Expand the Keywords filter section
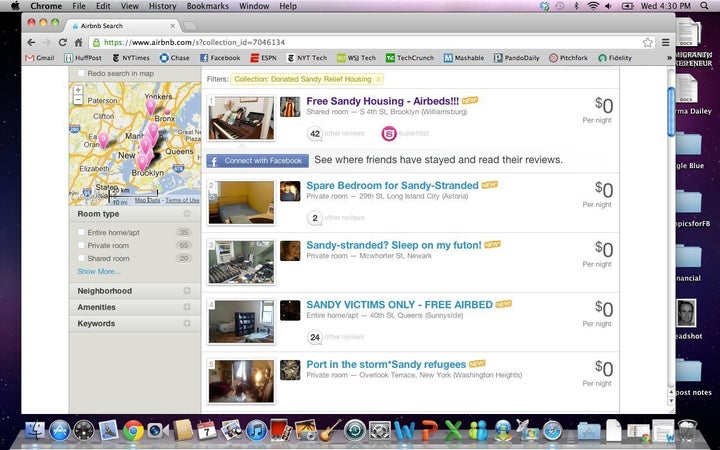Viewport: 720px width, 450px height. click(187, 323)
